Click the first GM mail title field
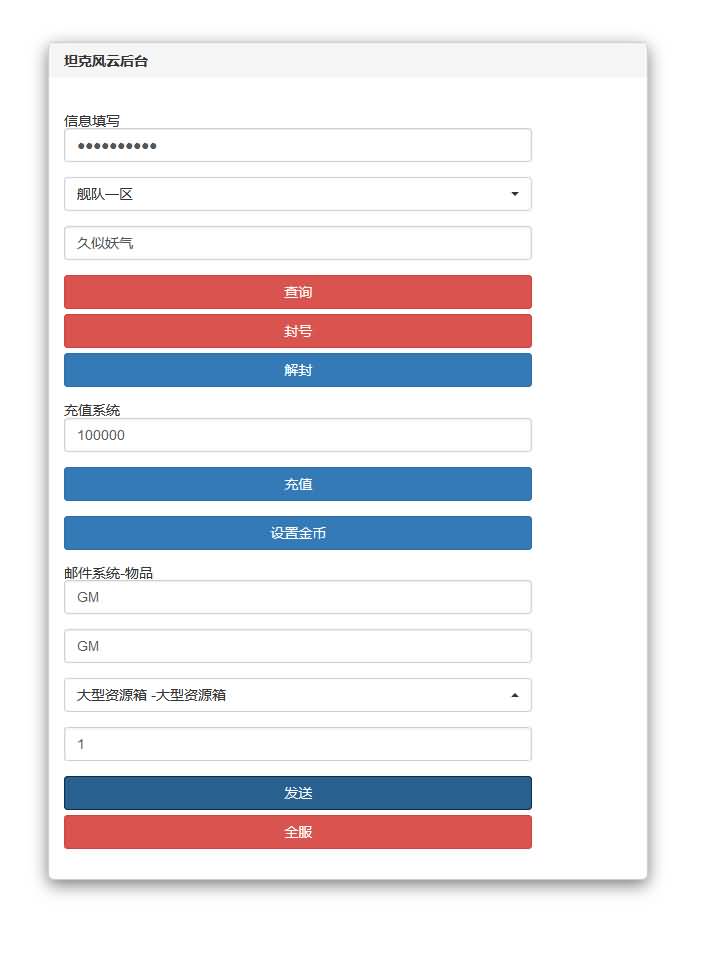 (297, 597)
